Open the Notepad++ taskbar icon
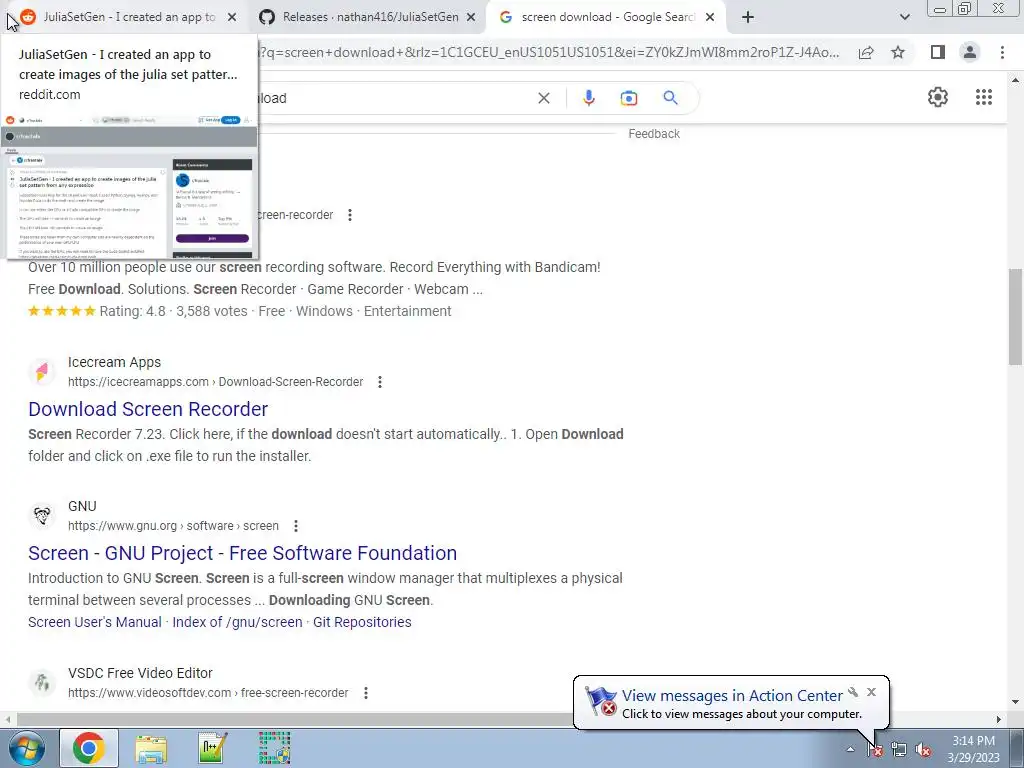 pos(213,748)
